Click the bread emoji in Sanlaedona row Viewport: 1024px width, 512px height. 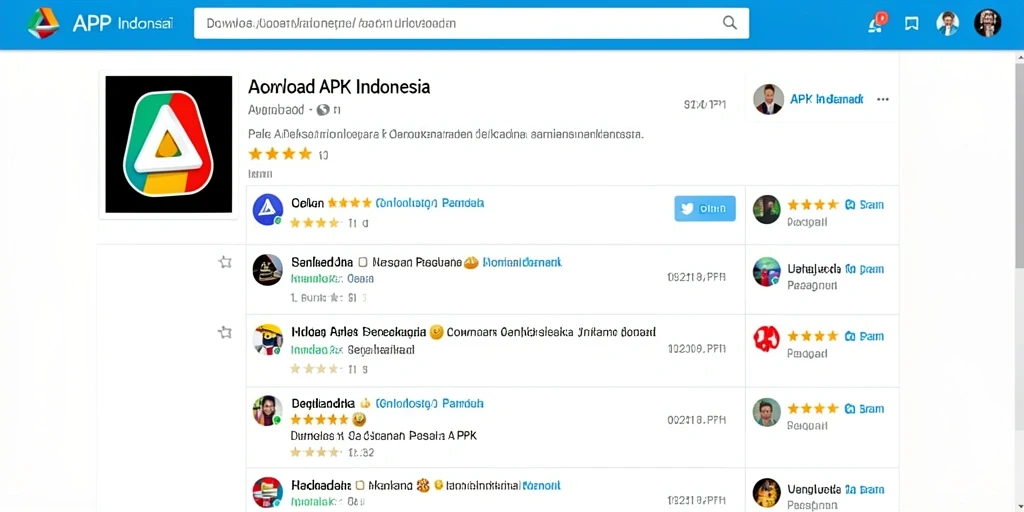click(471, 263)
